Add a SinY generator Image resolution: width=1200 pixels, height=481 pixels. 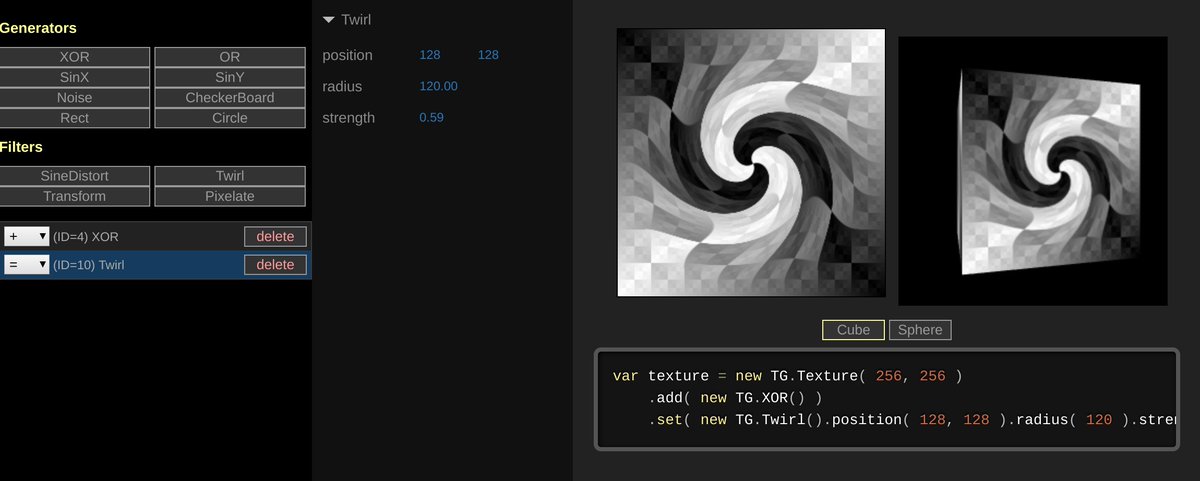pyautogui.click(x=230, y=77)
